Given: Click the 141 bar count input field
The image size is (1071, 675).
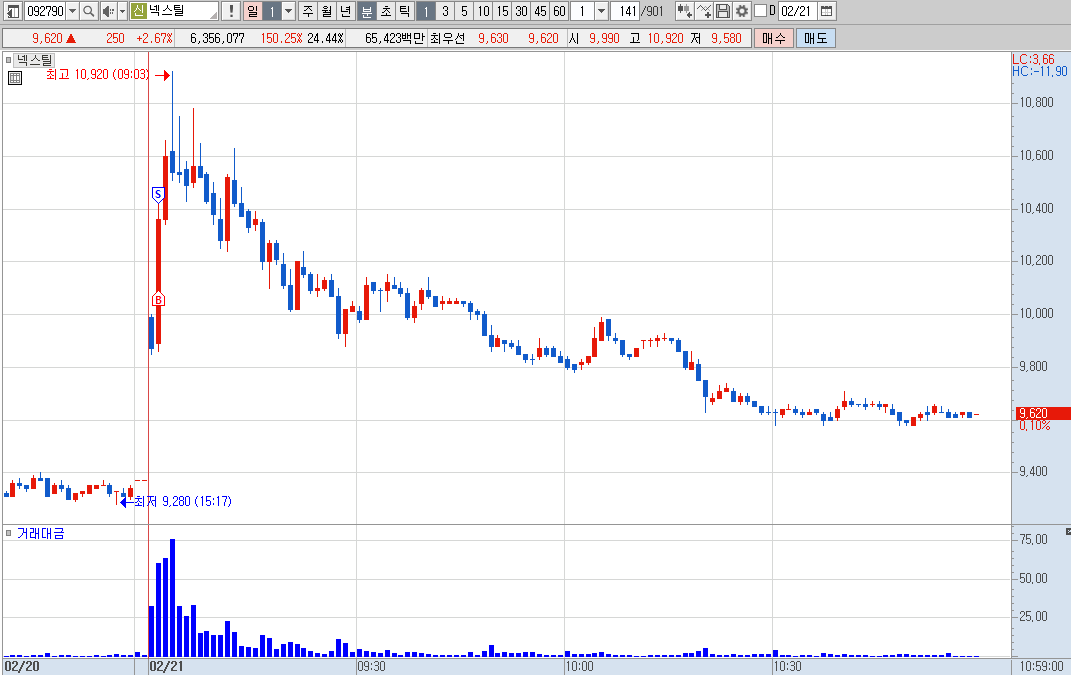Looking at the screenshot, I should coord(625,11).
